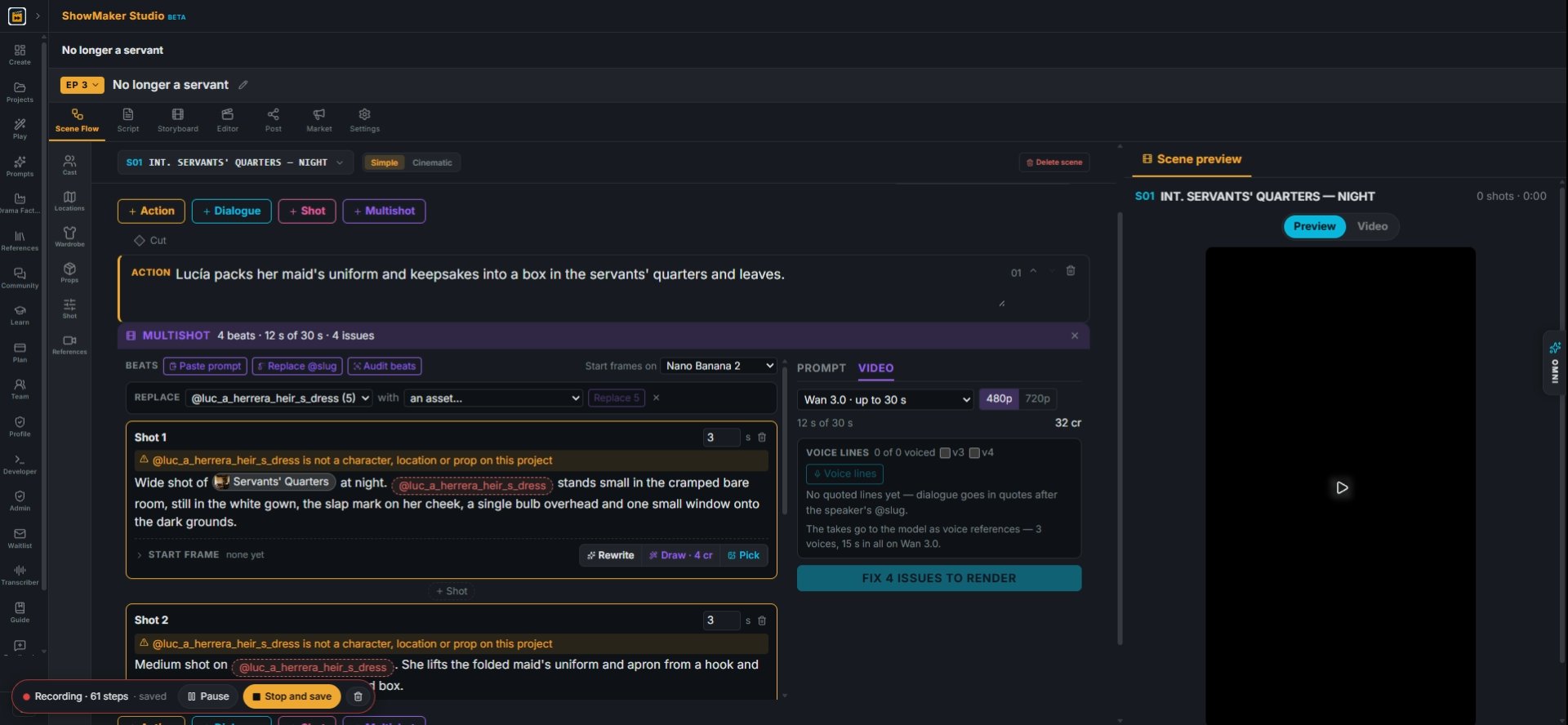Delete Shot 1 using its trash icon
The height and width of the screenshot is (725, 1568).
click(762, 438)
